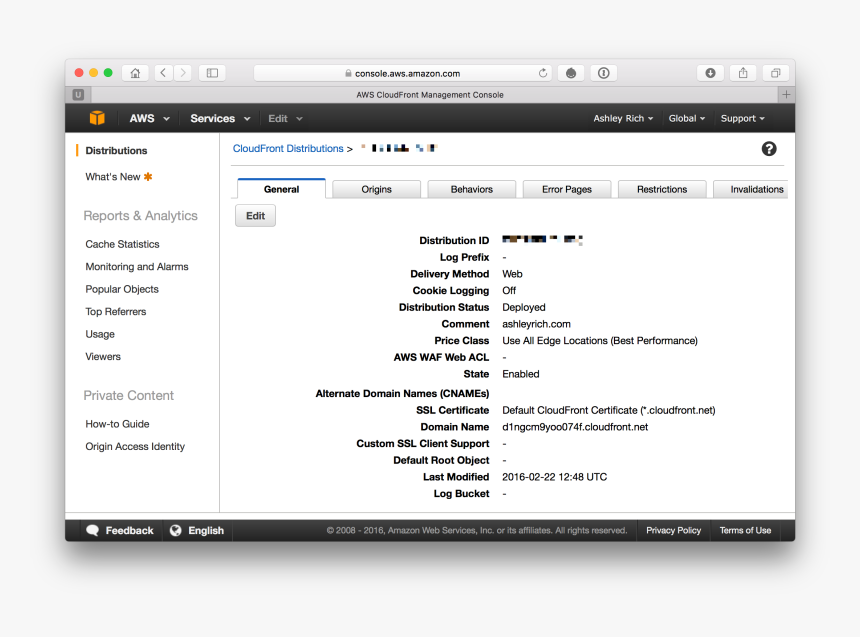Screen dimensions: 860x637
Task: Click the Cookie Logging value Off
Action: [509, 291]
